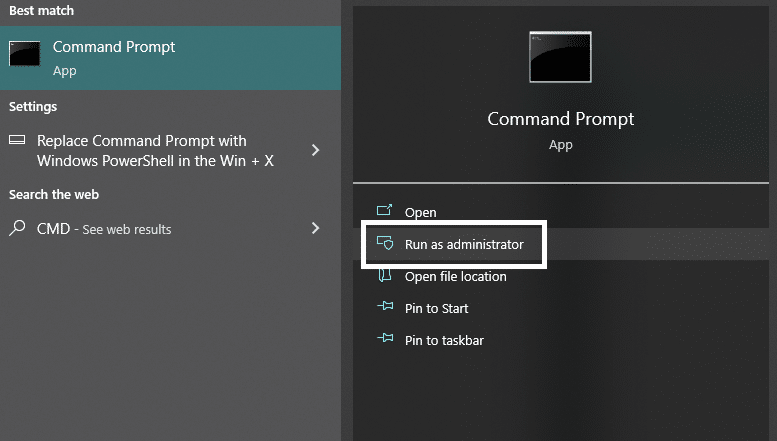Click the Run as administrator shield icon
This screenshot has width=777, height=441.
[385, 243]
